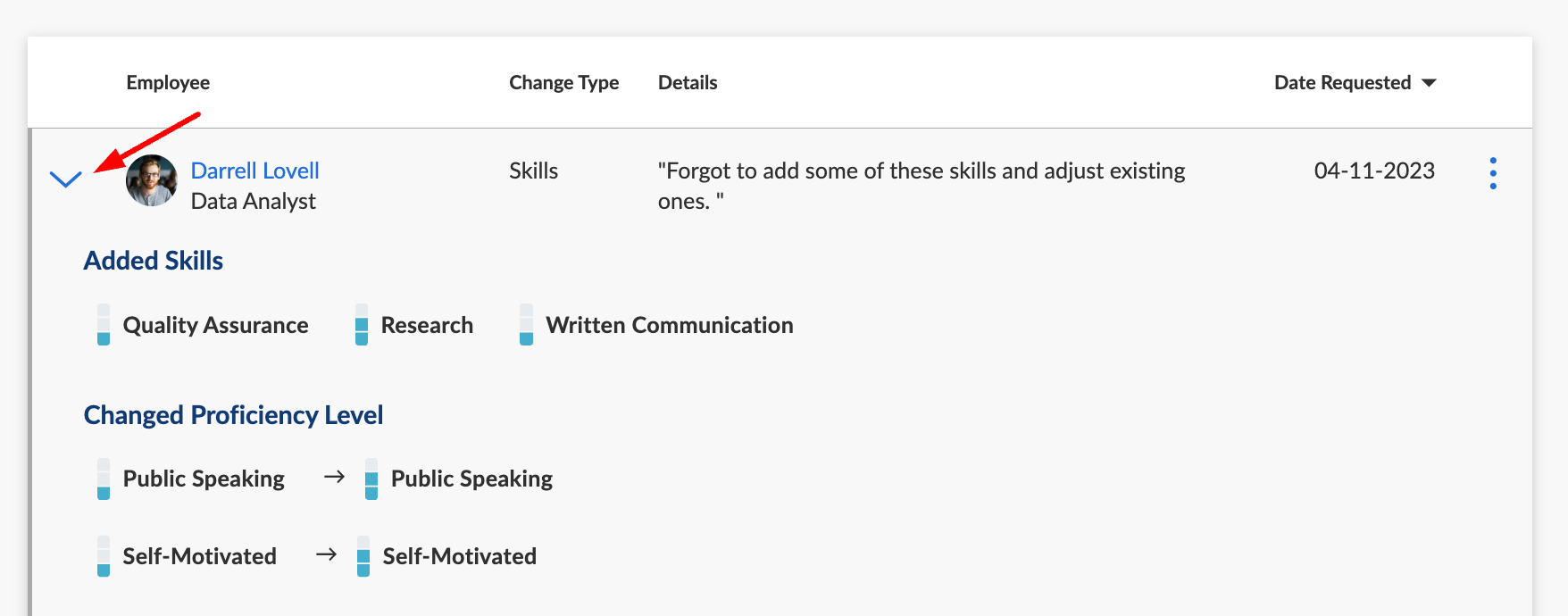Viewport: 1568px width, 616px height.
Task: Collapse Darrell Lovell's request row chevron
Action: click(x=66, y=179)
